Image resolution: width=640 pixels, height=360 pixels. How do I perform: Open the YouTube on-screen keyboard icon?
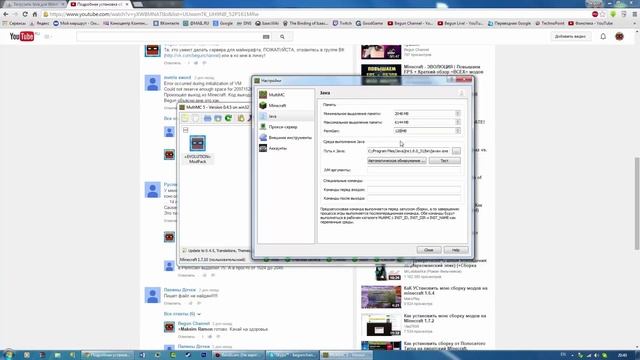(266, 37)
